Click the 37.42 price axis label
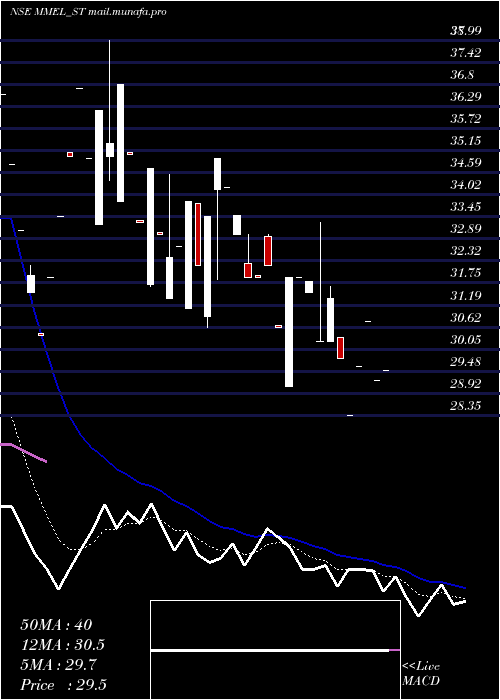 point(466,53)
